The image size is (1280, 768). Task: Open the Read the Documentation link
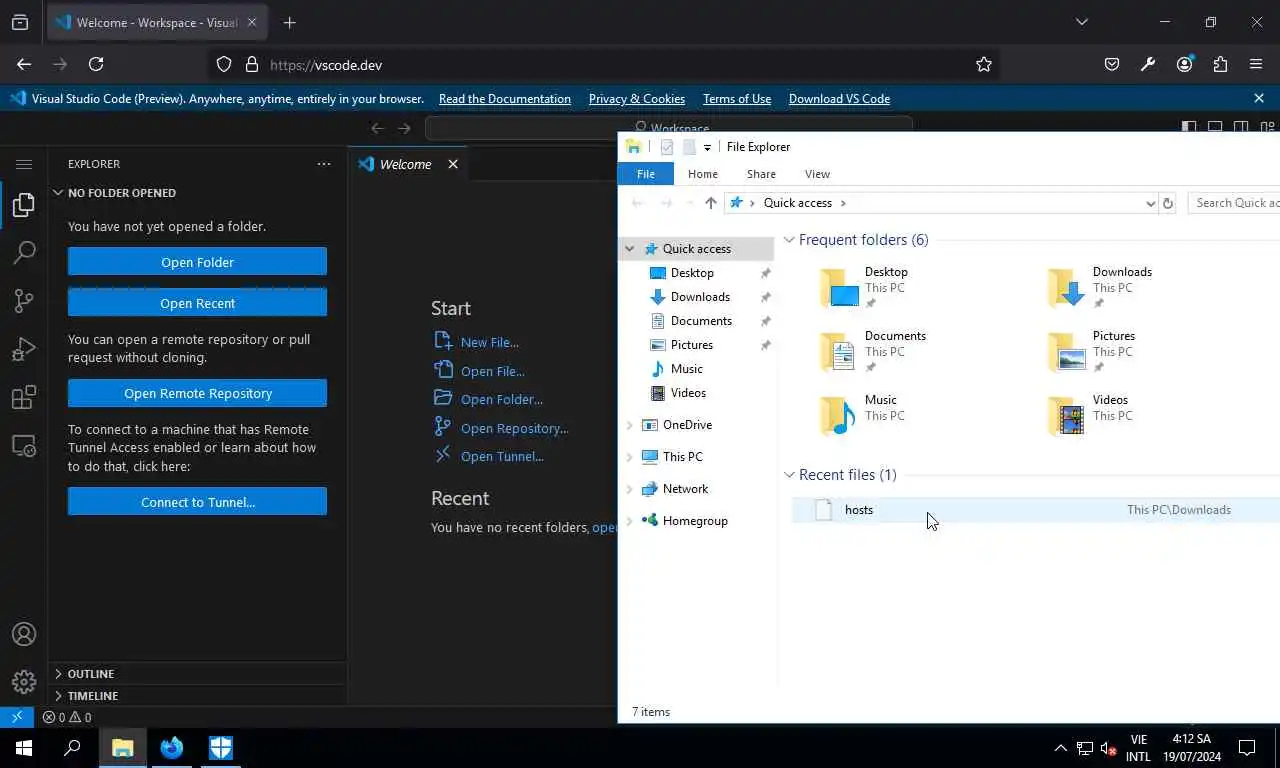click(x=505, y=99)
